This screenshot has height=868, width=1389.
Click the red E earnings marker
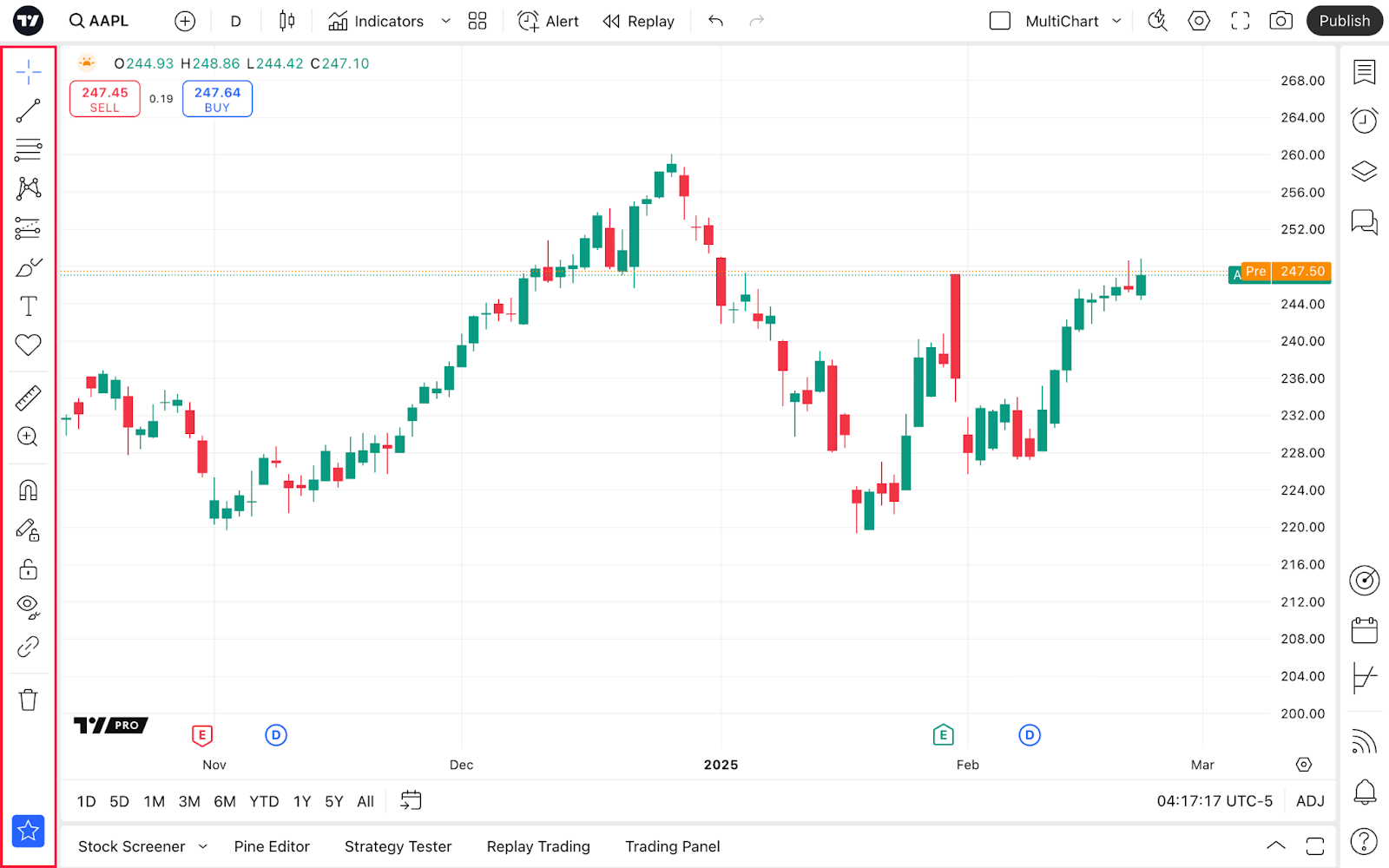(x=201, y=735)
